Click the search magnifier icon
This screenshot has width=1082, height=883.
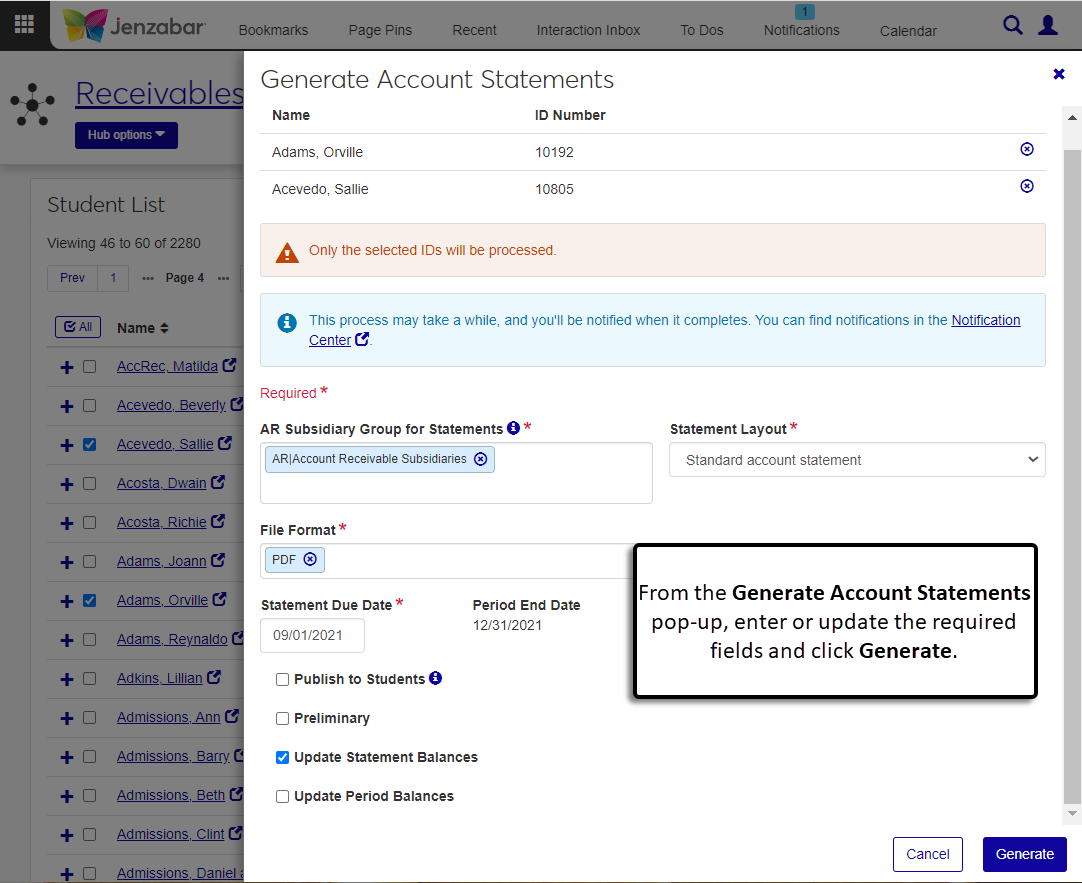tap(1013, 26)
